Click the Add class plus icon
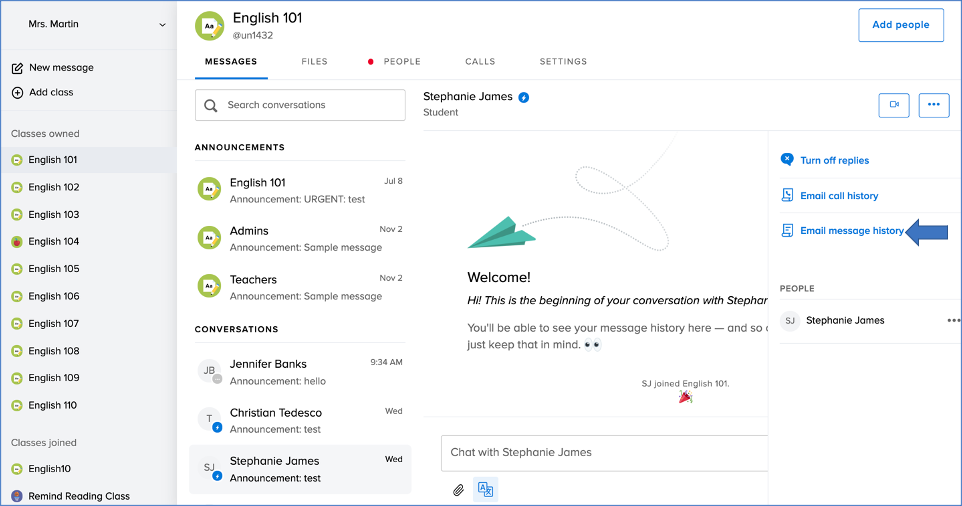The width and height of the screenshot is (962, 506). tap(17, 92)
